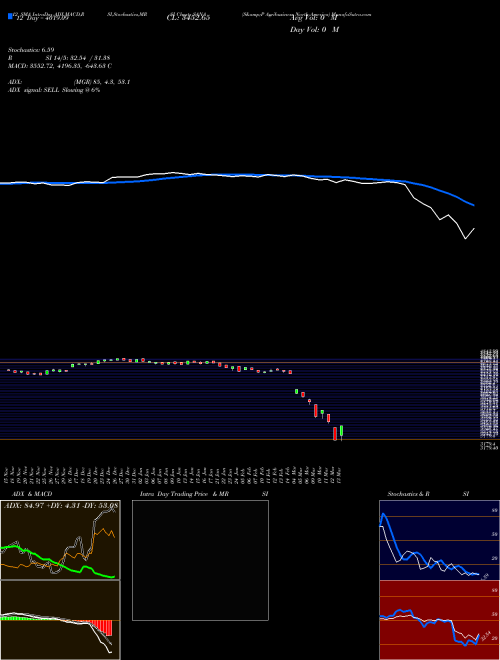Click the blue 12 Day SMA legend square

(x=10, y=17)
